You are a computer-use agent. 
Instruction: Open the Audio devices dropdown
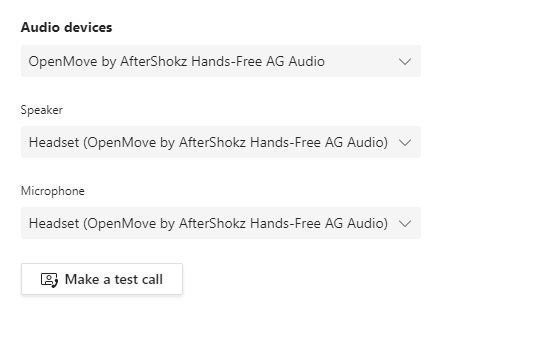(221, 61)
